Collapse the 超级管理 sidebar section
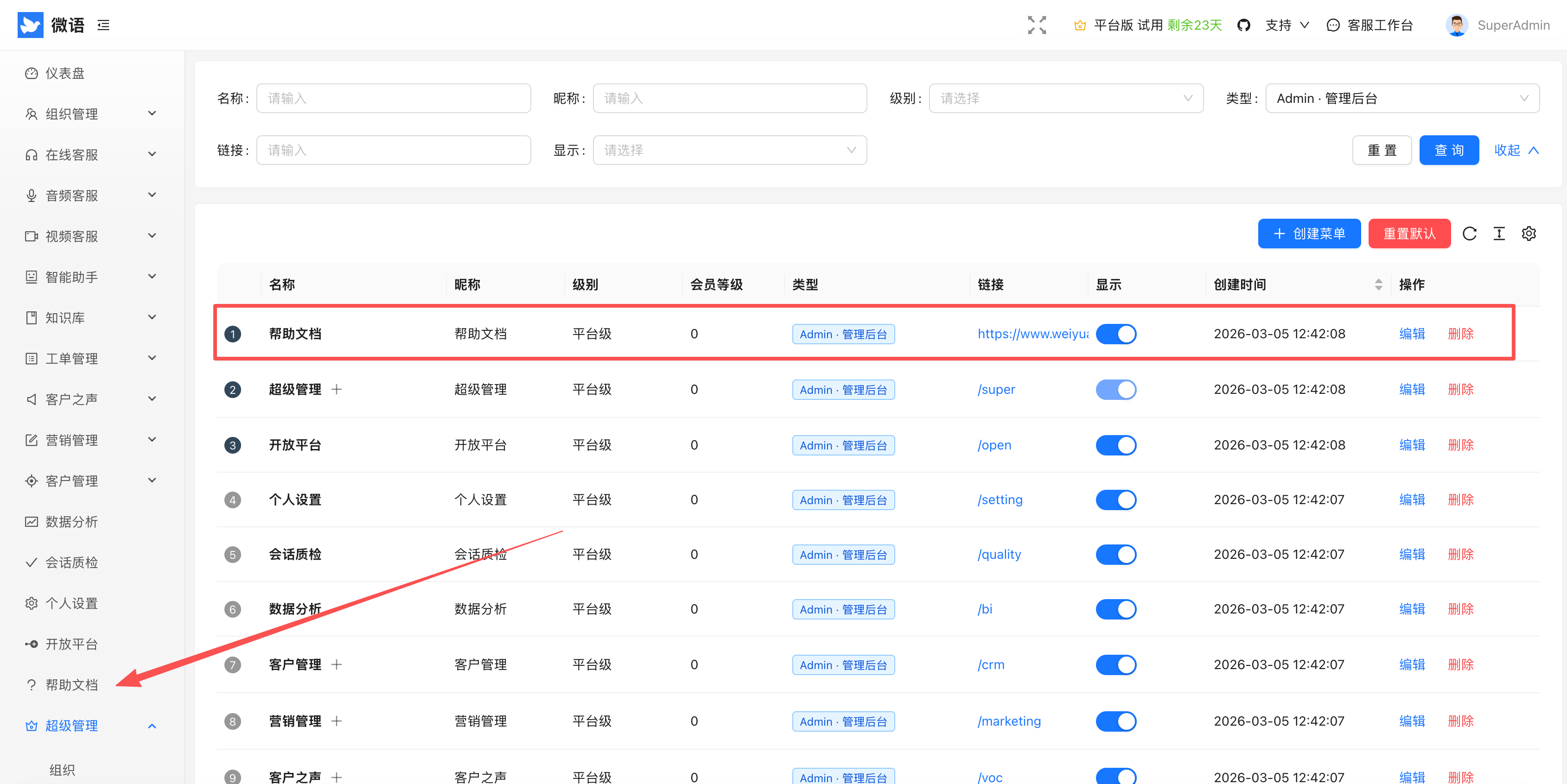 point(92,726)
